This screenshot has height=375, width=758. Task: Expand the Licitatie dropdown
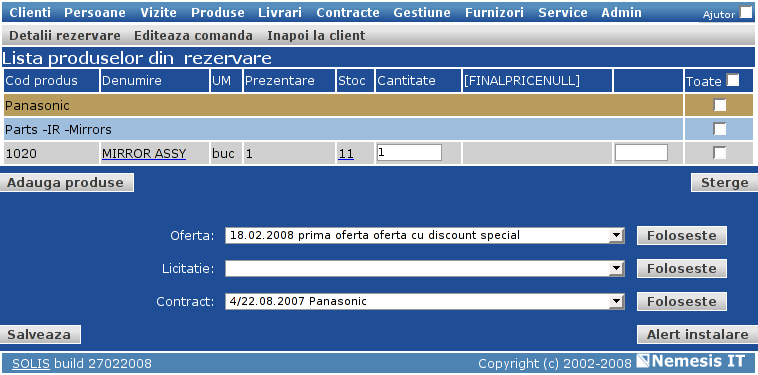click(x=615, y=269)
